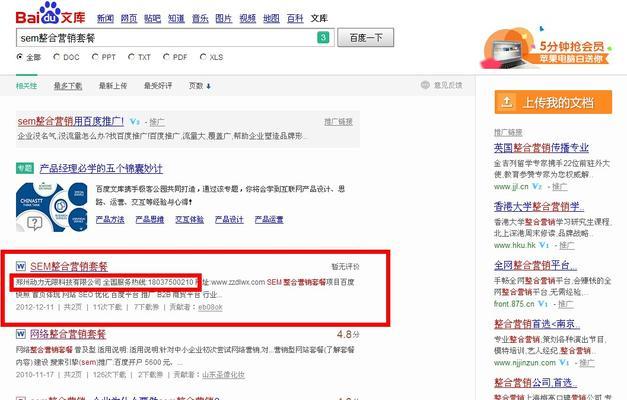Click the 百度一下 search button

[365, 38]
